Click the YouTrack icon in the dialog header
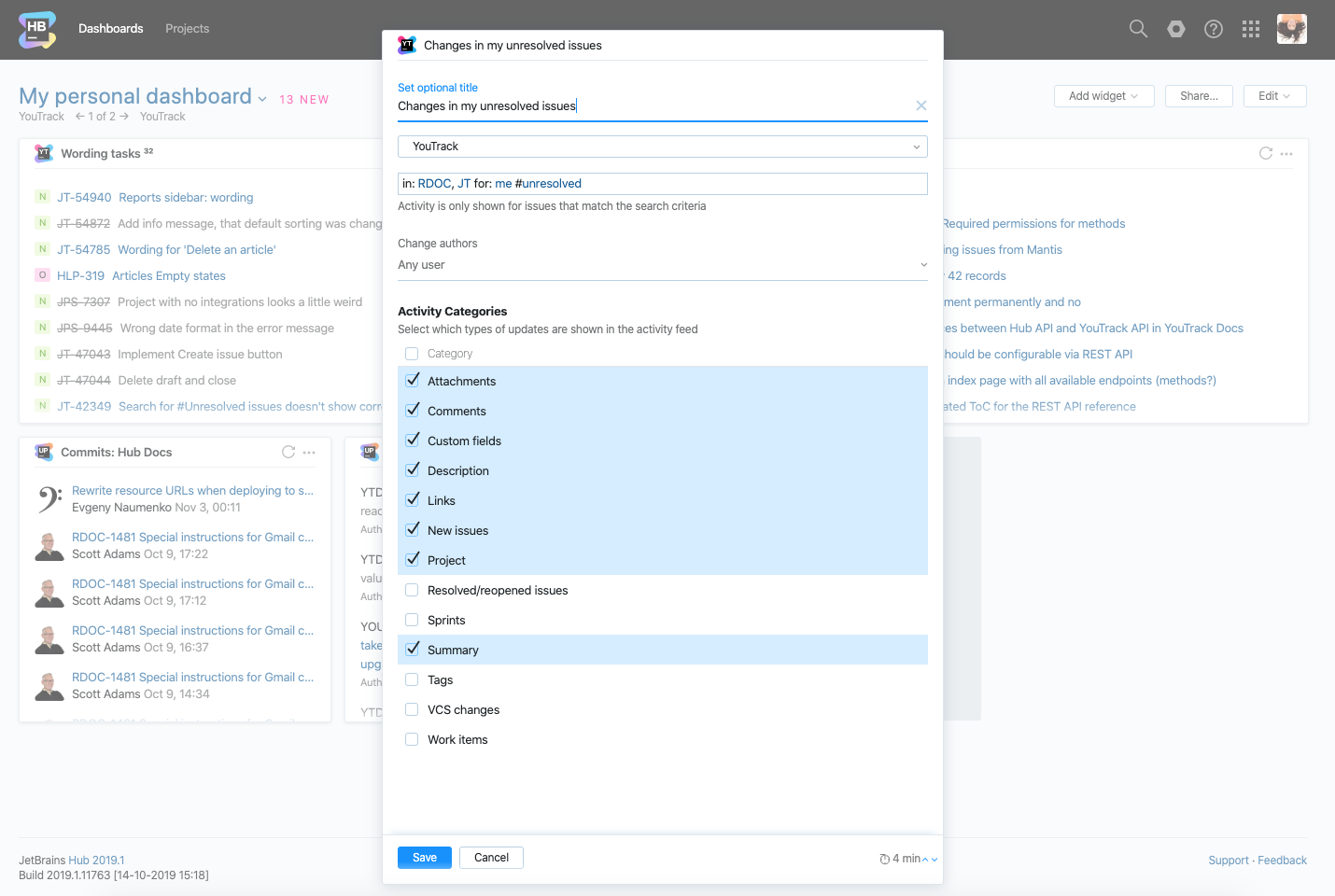This screenshot has height=896, width=1335. click(x=407, y=45)
